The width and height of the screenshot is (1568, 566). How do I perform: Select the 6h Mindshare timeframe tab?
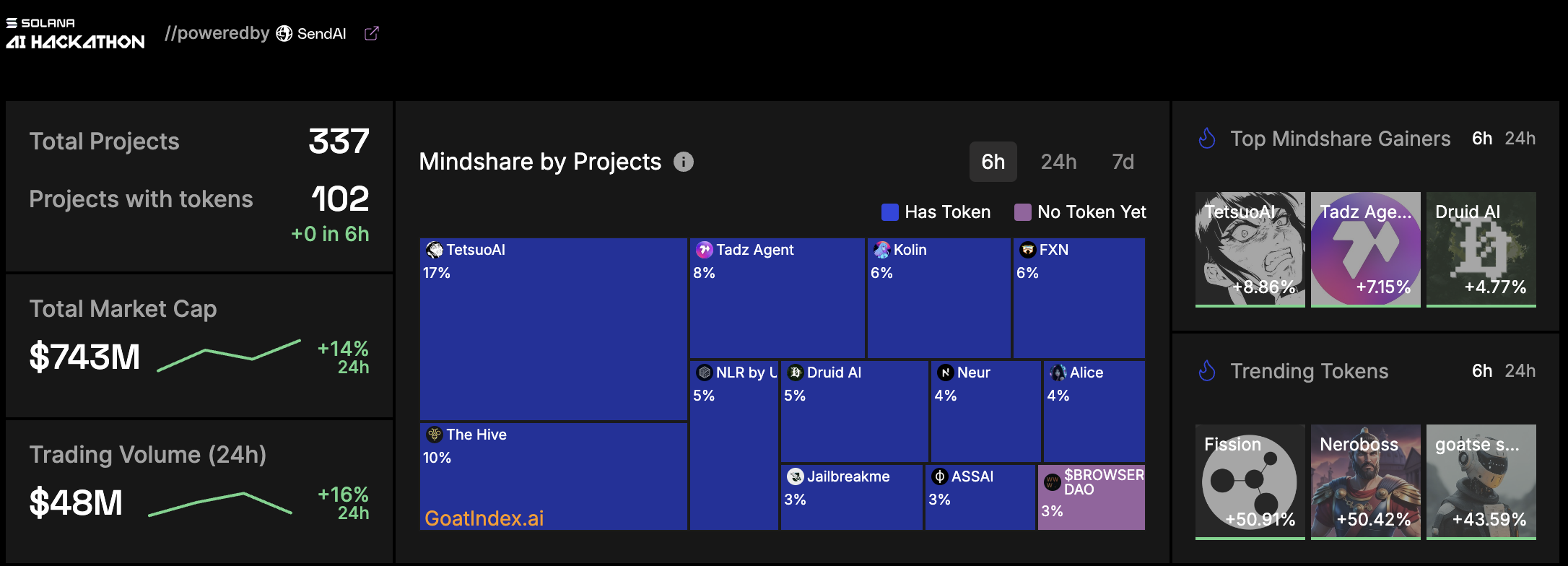[993, 162]
